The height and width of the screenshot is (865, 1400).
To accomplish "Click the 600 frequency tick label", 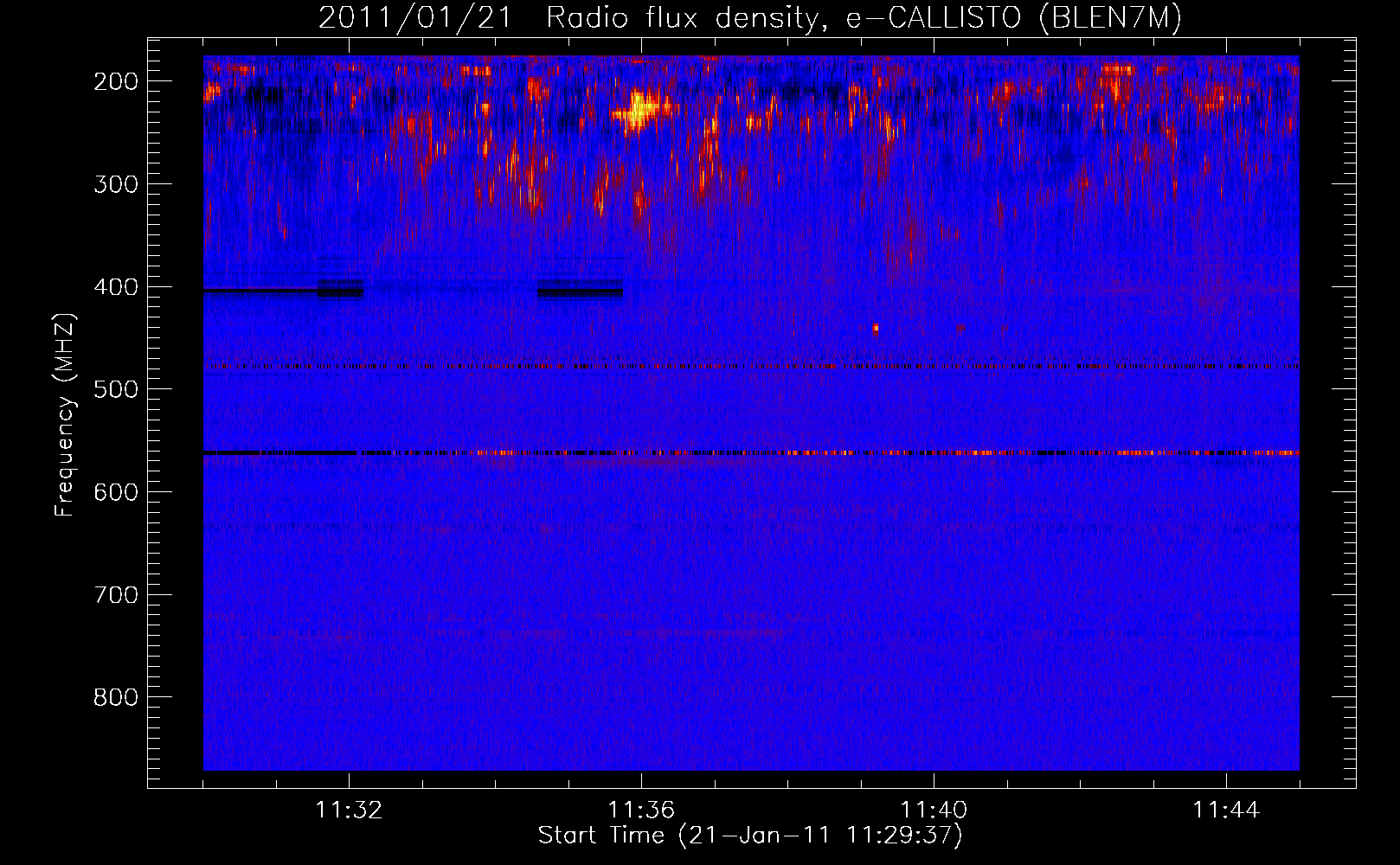I will 116,492.
